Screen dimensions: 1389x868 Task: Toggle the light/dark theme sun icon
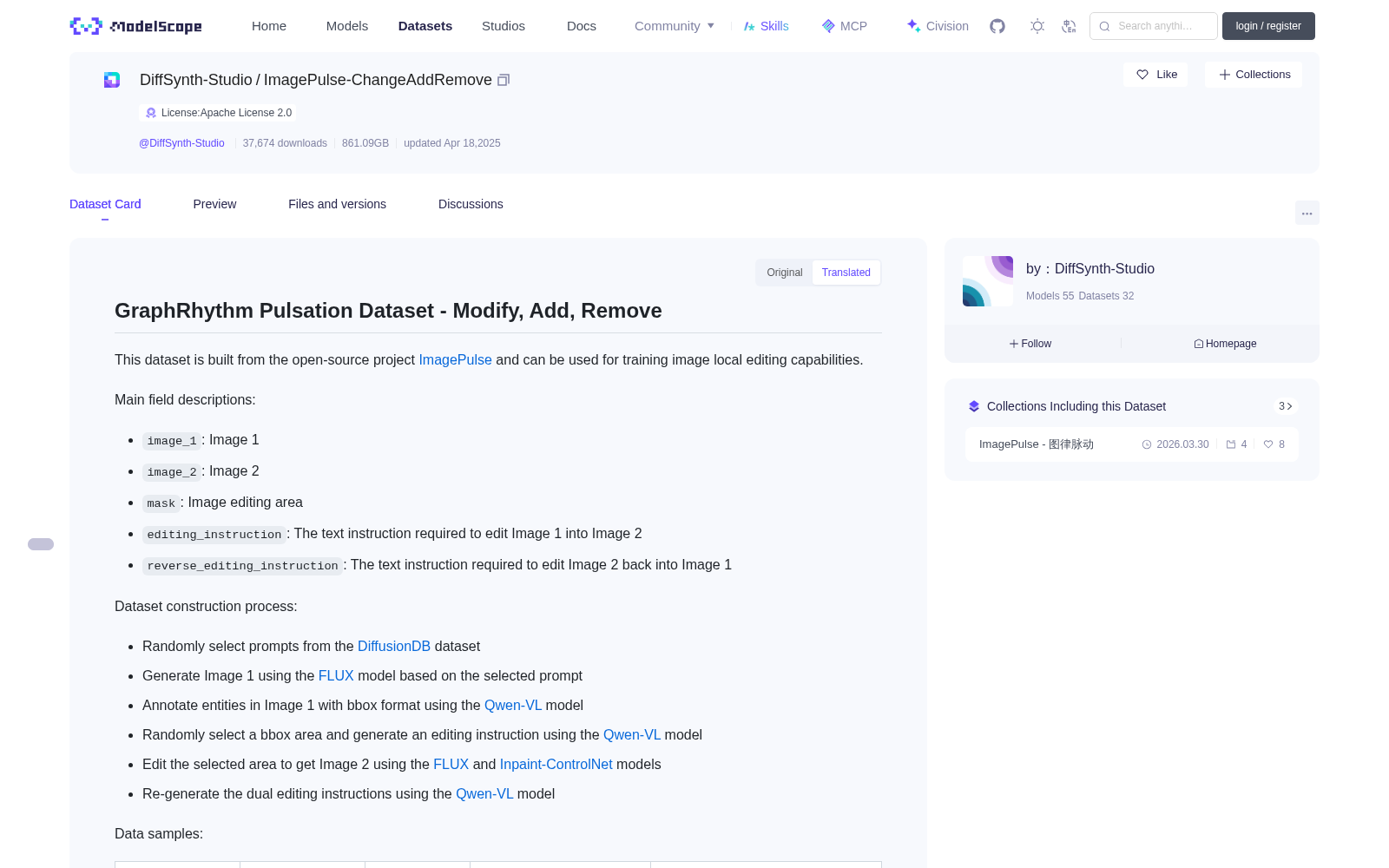[1037, 26]
